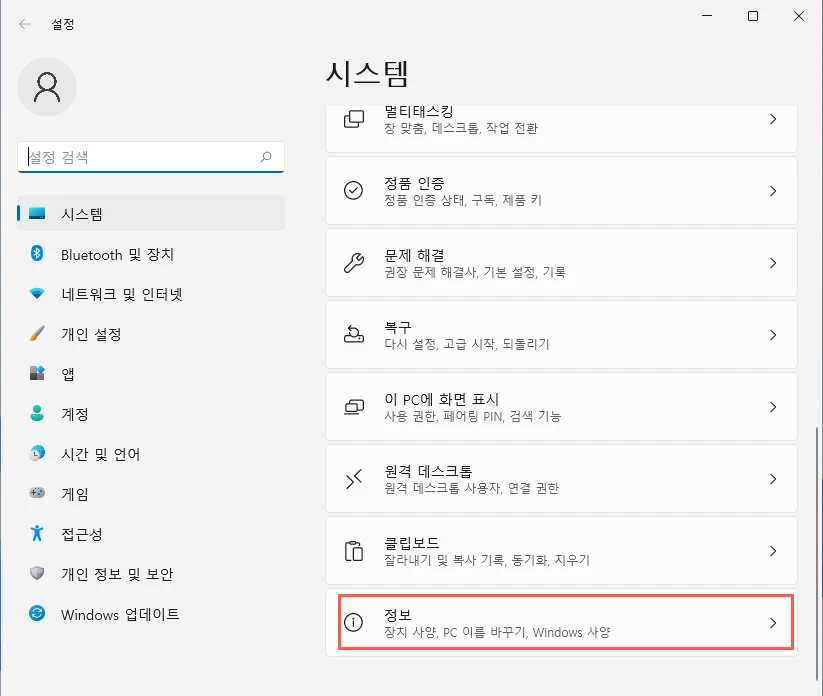Go to 개인 설정 category
Screen dimensions: 823x696
(x=151, y=334)
